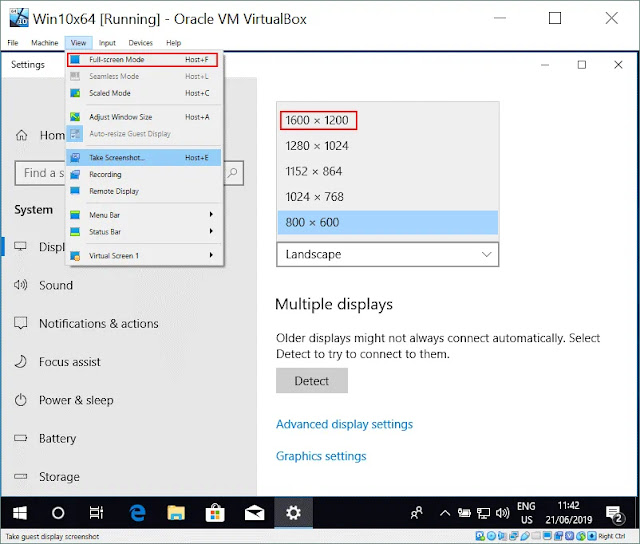This screenshot has width=640, height=544.
Task: Click the USB indicator in VirtualBox status bar
Action: pos(525,536)
